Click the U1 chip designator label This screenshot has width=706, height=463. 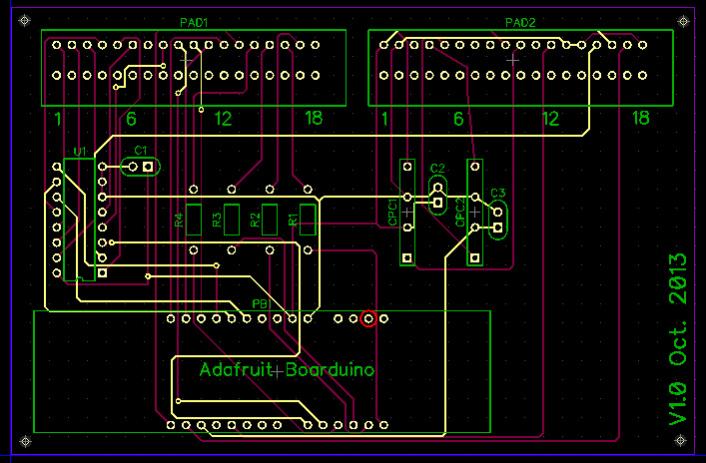(80, 150)
